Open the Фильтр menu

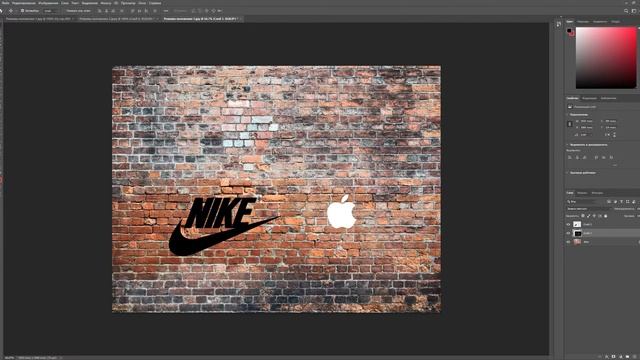click(106, 3)
